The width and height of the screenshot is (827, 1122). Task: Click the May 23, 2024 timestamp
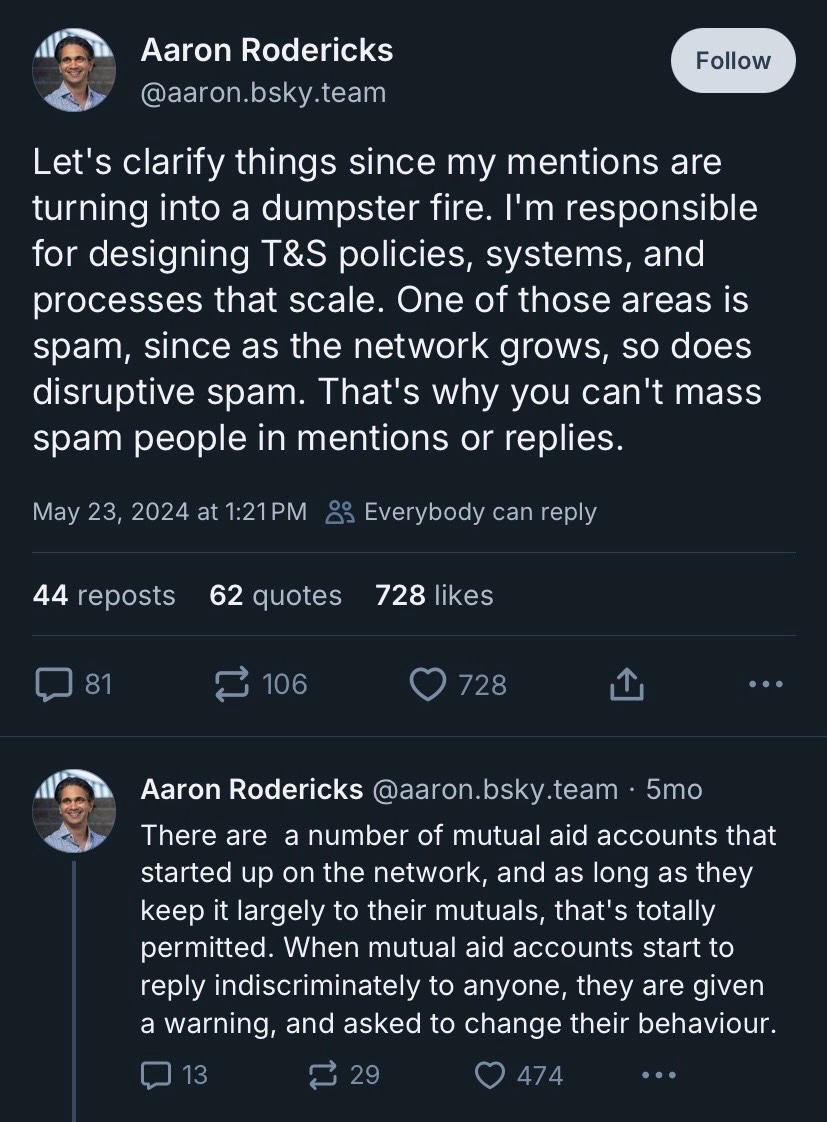(x=169, y=512)
